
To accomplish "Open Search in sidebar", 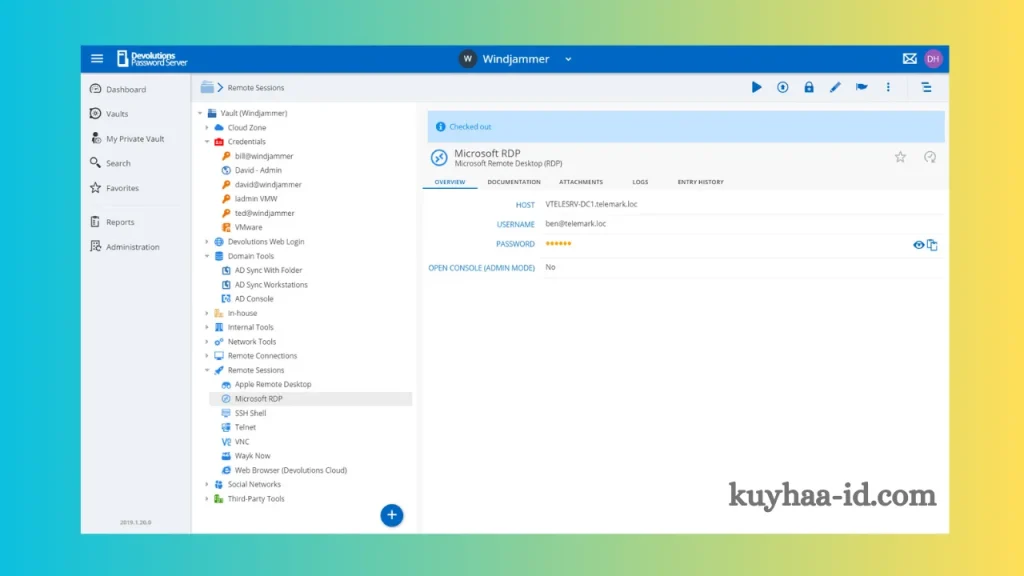I will 118,163.
